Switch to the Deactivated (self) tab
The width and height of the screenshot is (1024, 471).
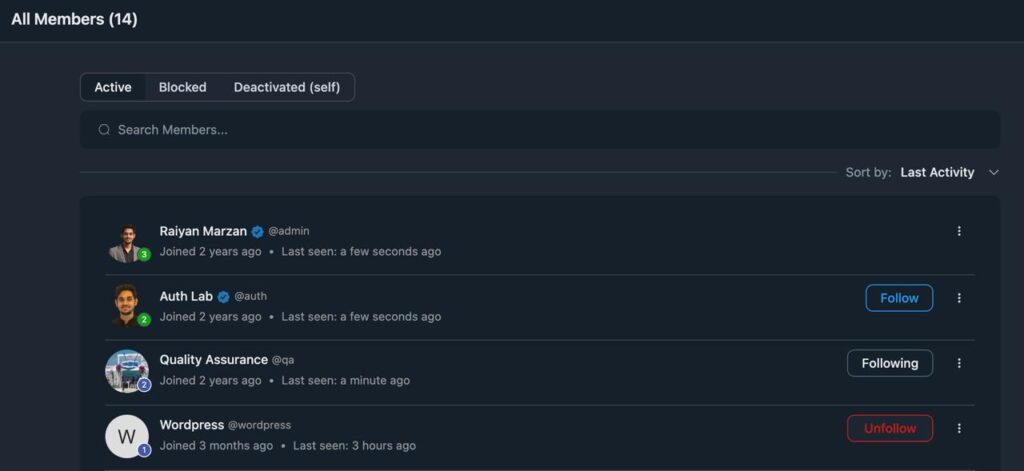tap(287, 87)
